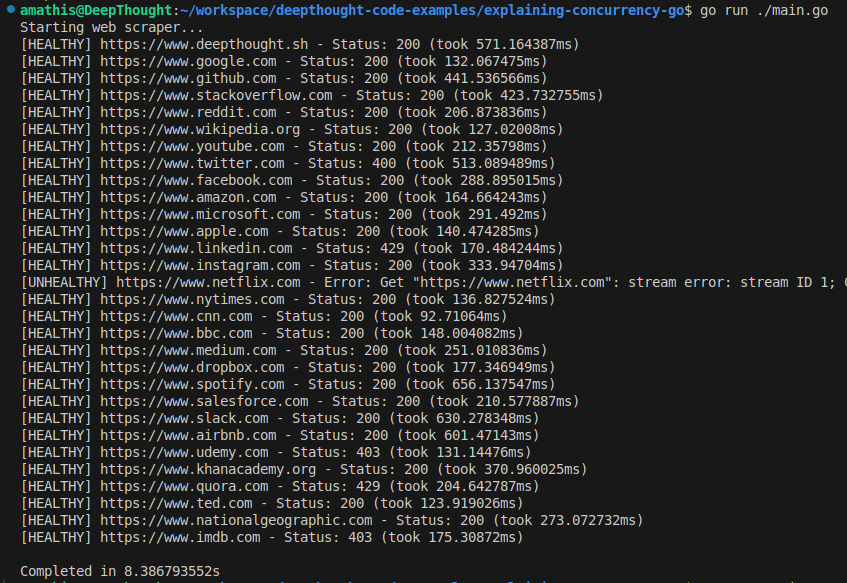Click the blue command decoration dot
The width and height of the screenshot is (847, 583).
pyautogui.click(x=11, y=9)
